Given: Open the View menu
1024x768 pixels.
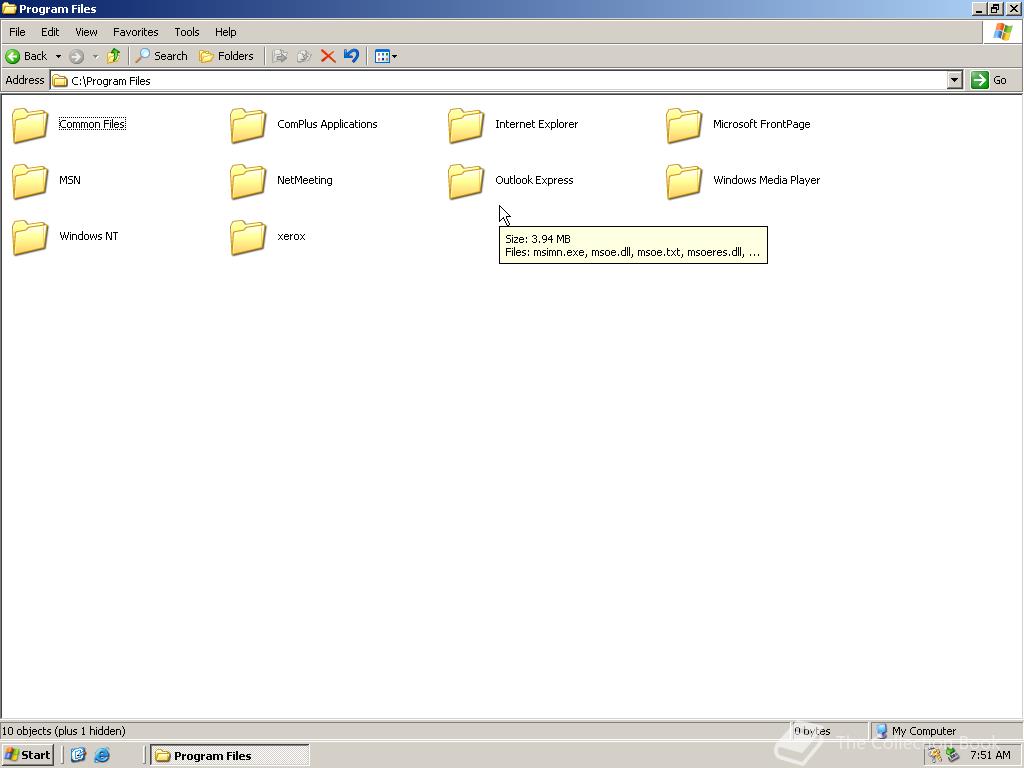Looking at the screenshot, I should 86,32.
